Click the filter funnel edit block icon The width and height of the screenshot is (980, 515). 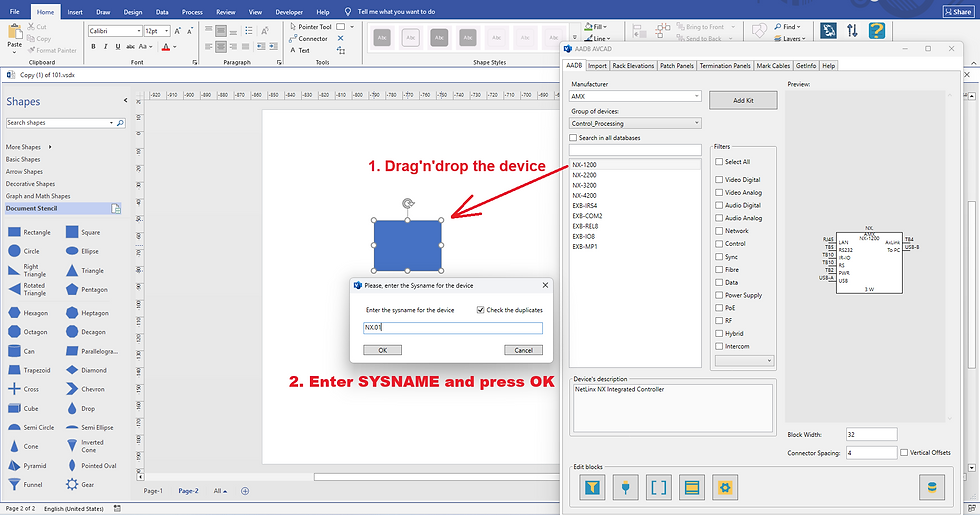tap(592, 488)
